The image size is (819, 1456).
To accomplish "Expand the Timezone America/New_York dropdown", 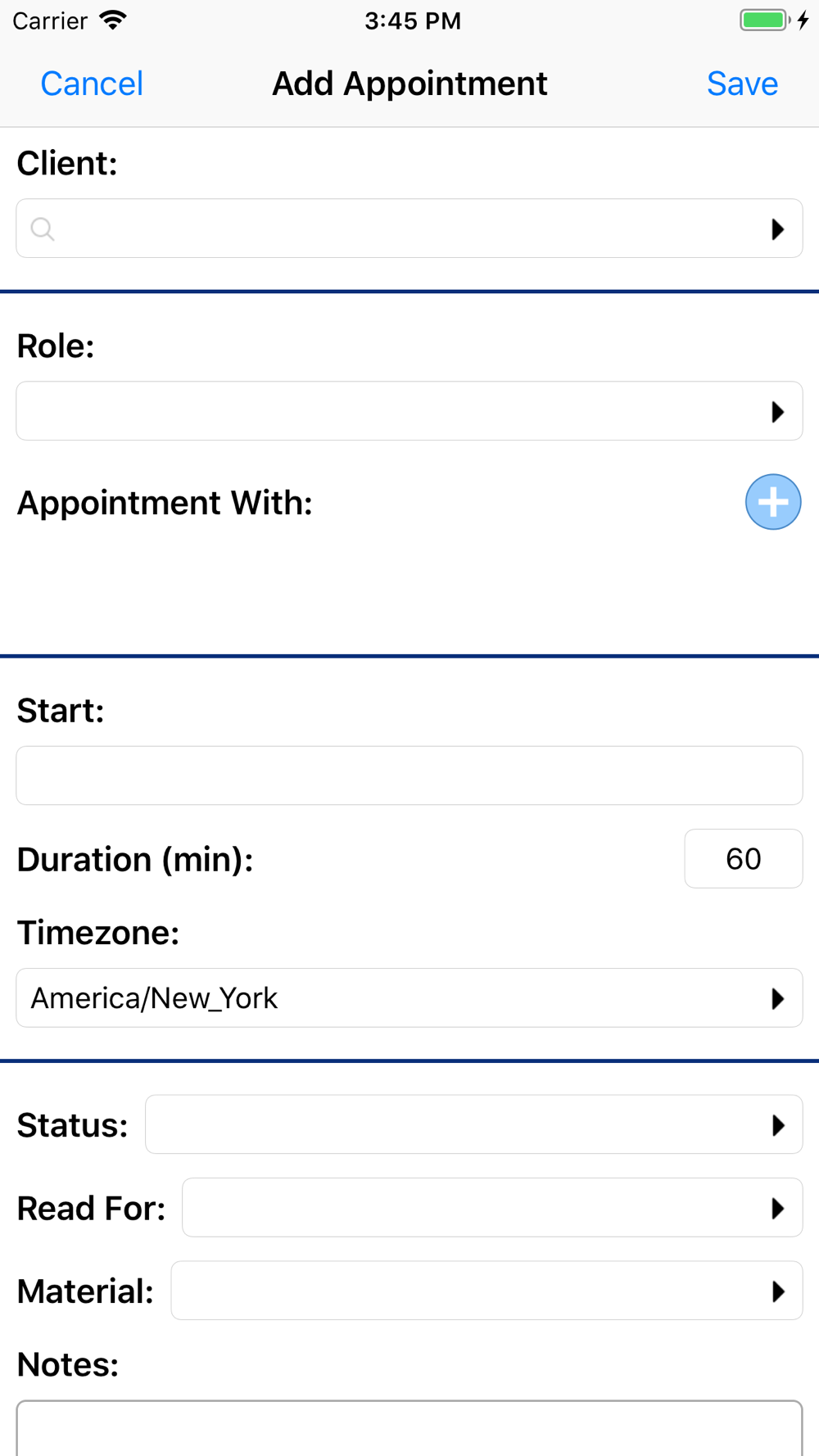I will [777, 999].
